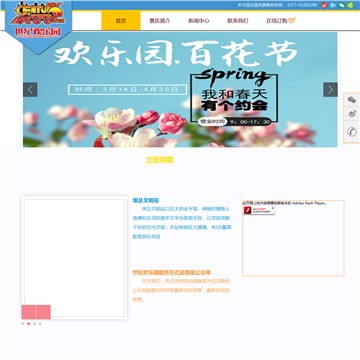The height and width of the screenshot is (360, 360).
Task: Open the orange 世纪欢乐园联系方式及微信公众号 heading
Action: 172,272
